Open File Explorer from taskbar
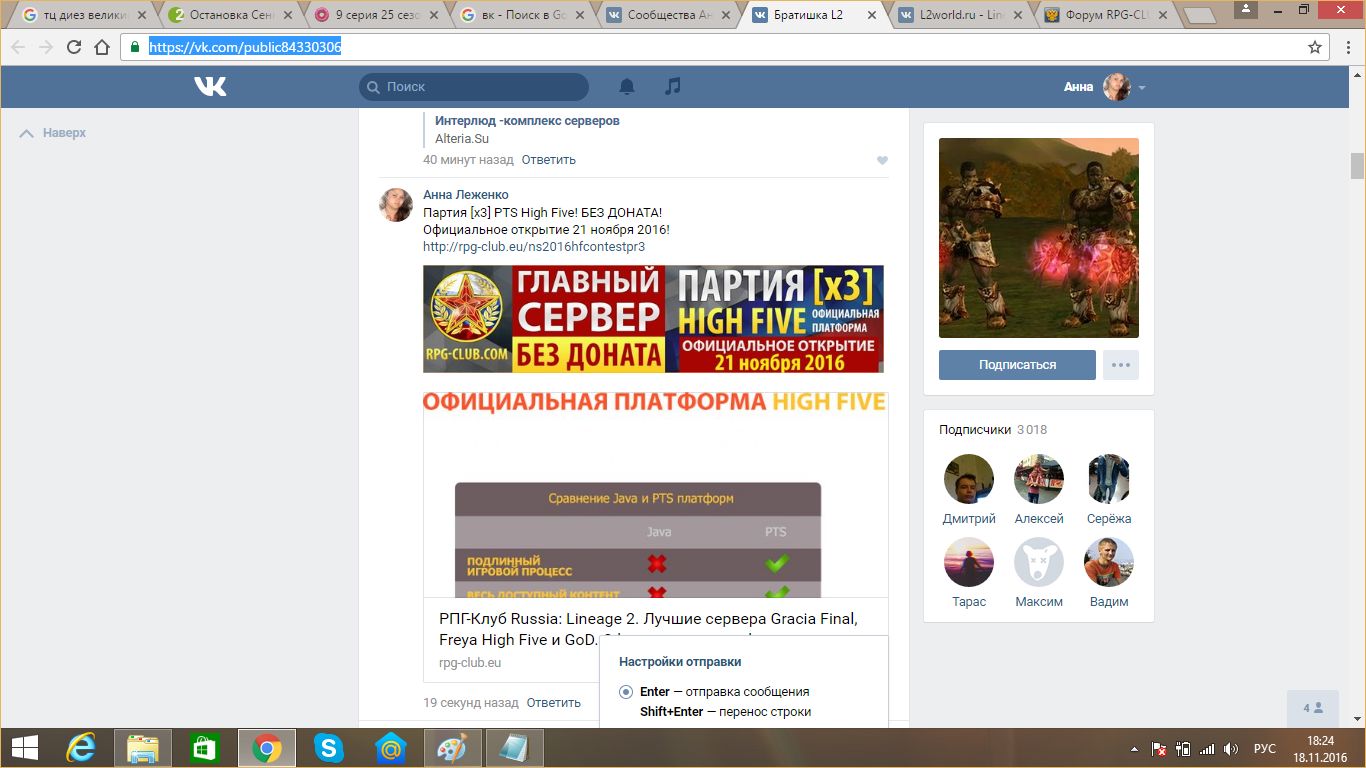Viewport: 1366px width, 768px height. [143, 748]
